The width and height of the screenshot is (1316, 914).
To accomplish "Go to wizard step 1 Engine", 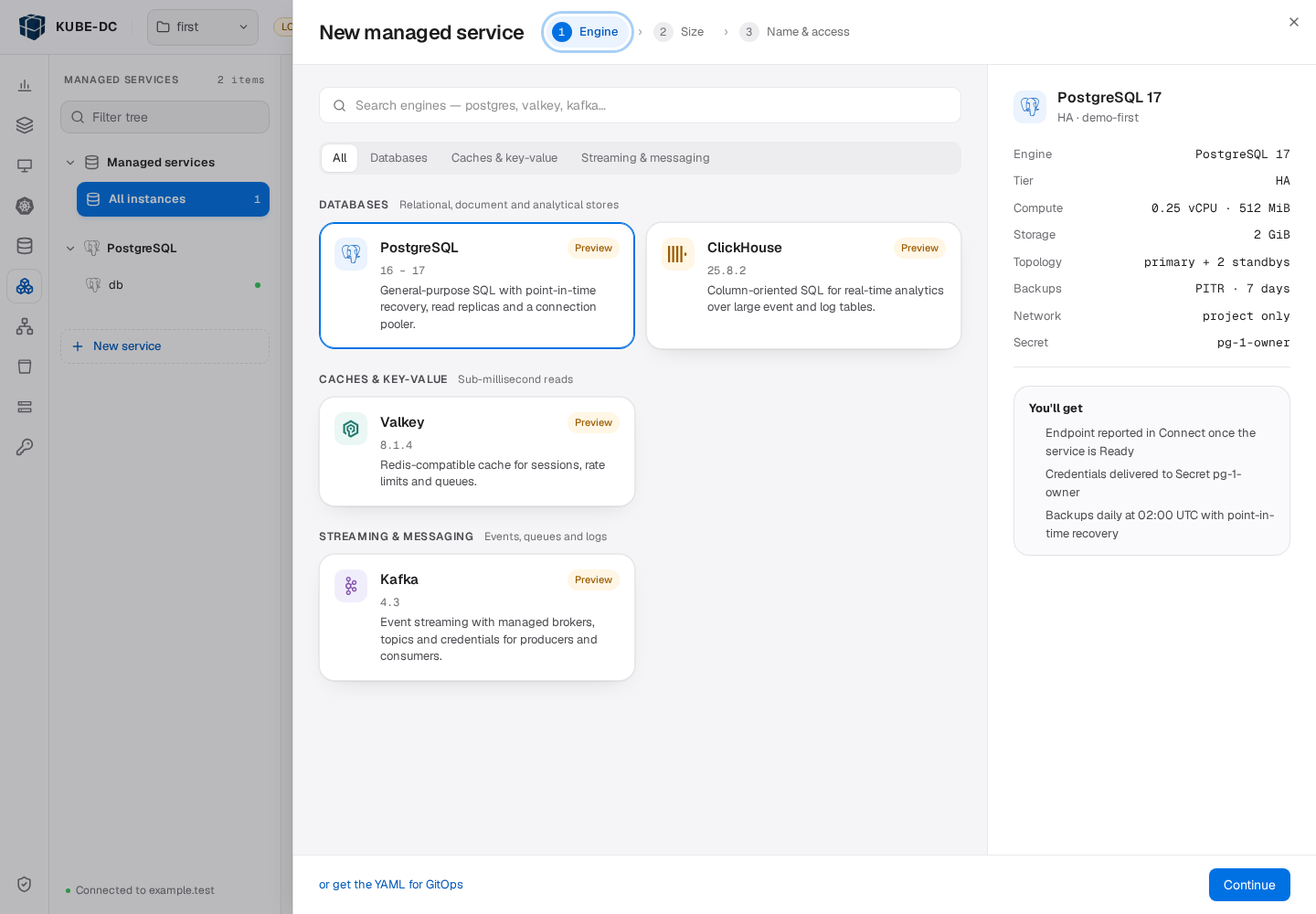I will 588,32.
